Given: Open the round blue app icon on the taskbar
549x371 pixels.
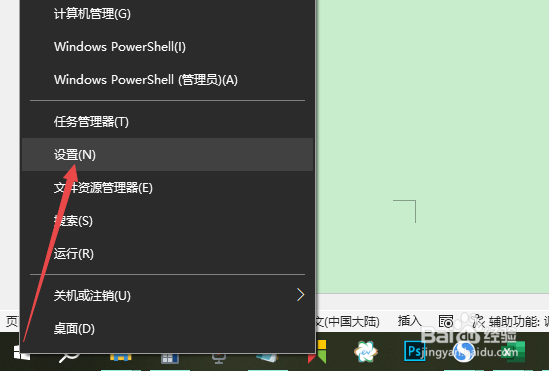Looking at the screenshot, I should point(464,352).
